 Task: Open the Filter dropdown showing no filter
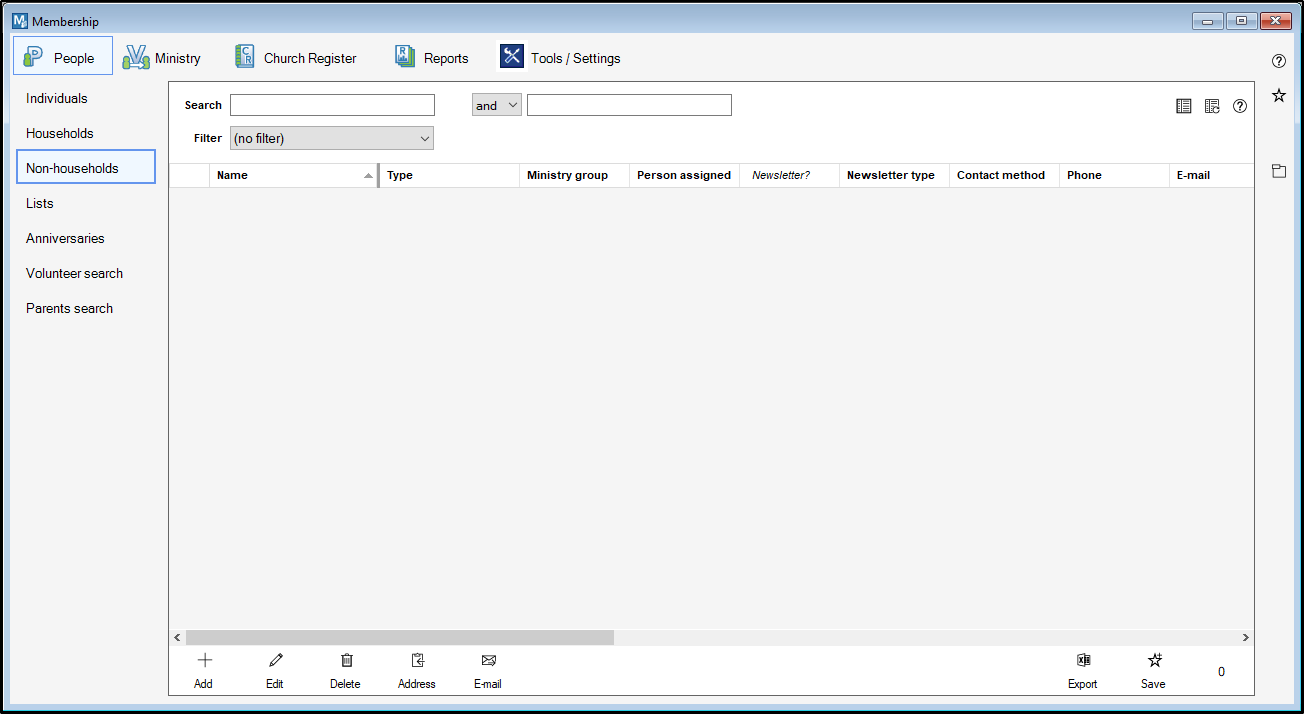[x=332, y=138]
